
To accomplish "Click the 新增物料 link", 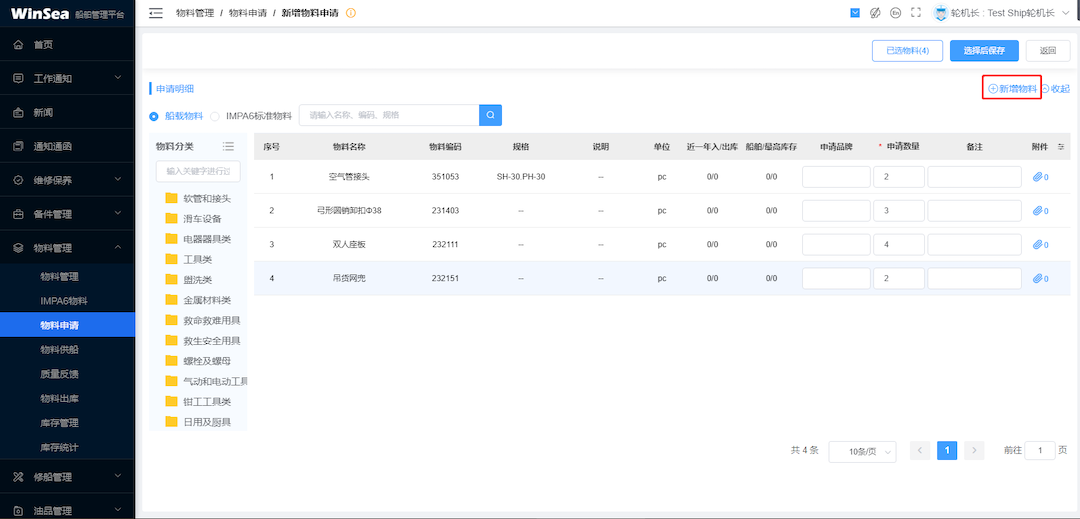I will click(1012, 89).
